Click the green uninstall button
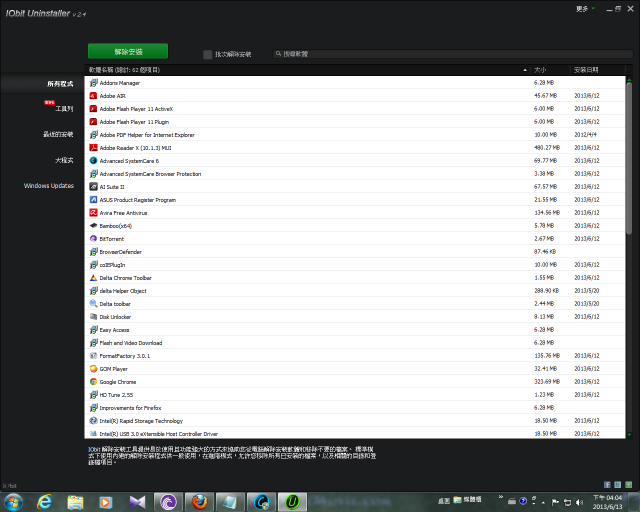This screenshot has width=640, height=512. tap(128, 51)
